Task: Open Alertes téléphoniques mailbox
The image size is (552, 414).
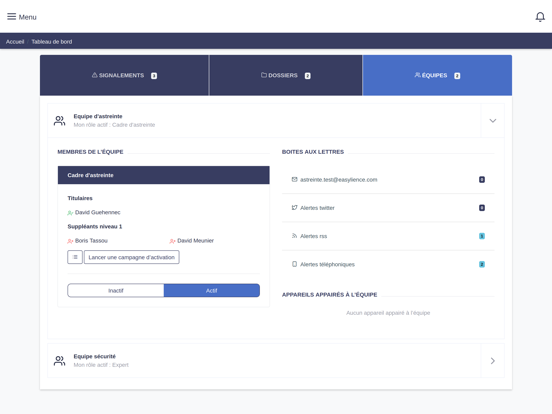Action: [388, 264]
